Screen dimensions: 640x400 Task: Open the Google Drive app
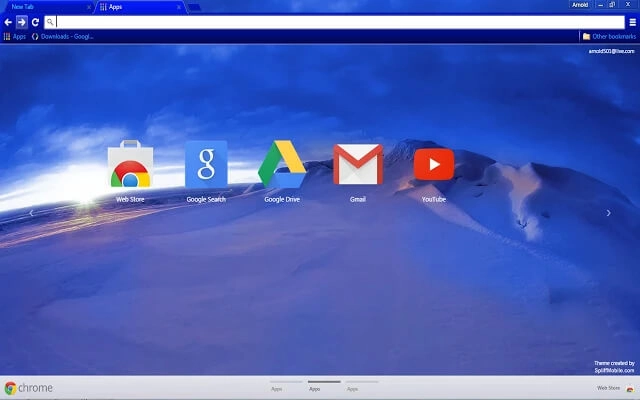282,171
